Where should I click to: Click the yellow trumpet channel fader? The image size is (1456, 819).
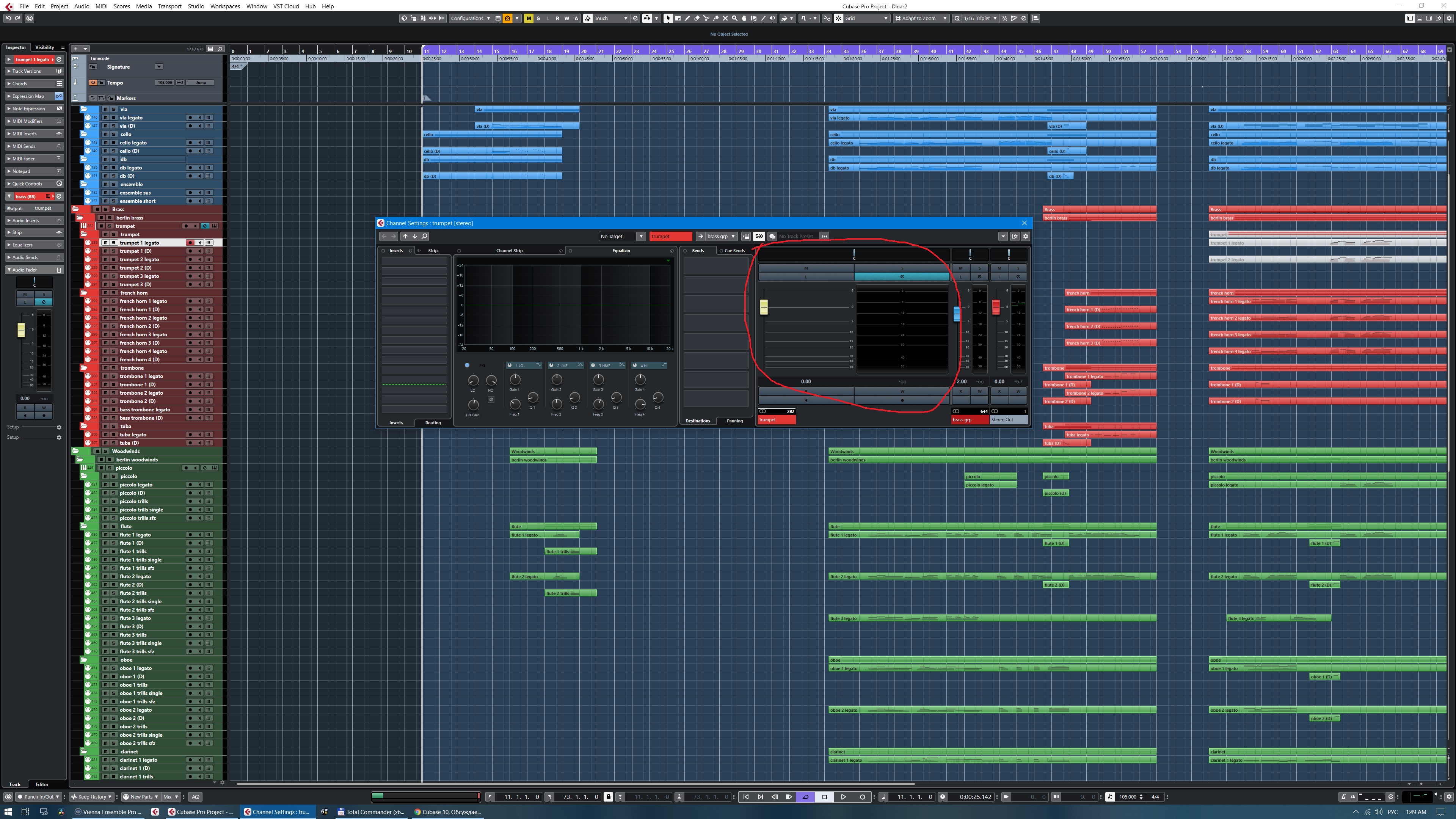click(x=764, y=306)
